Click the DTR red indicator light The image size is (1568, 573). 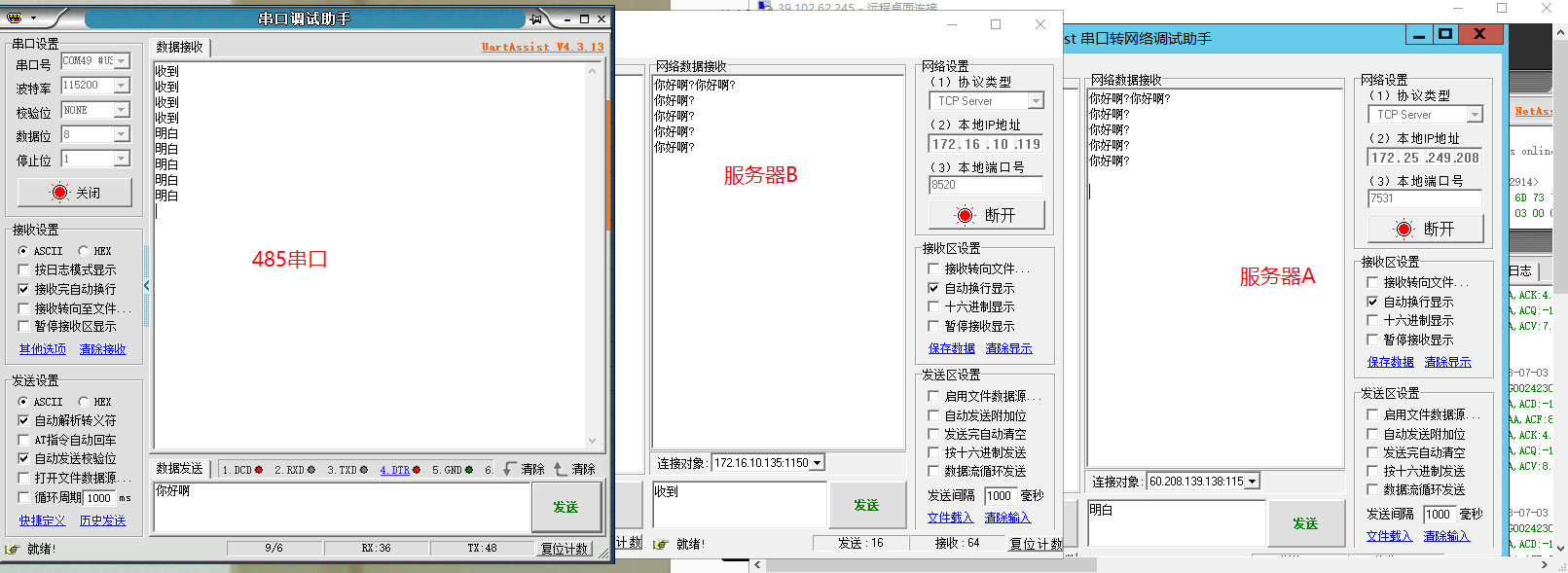[417, 470]
